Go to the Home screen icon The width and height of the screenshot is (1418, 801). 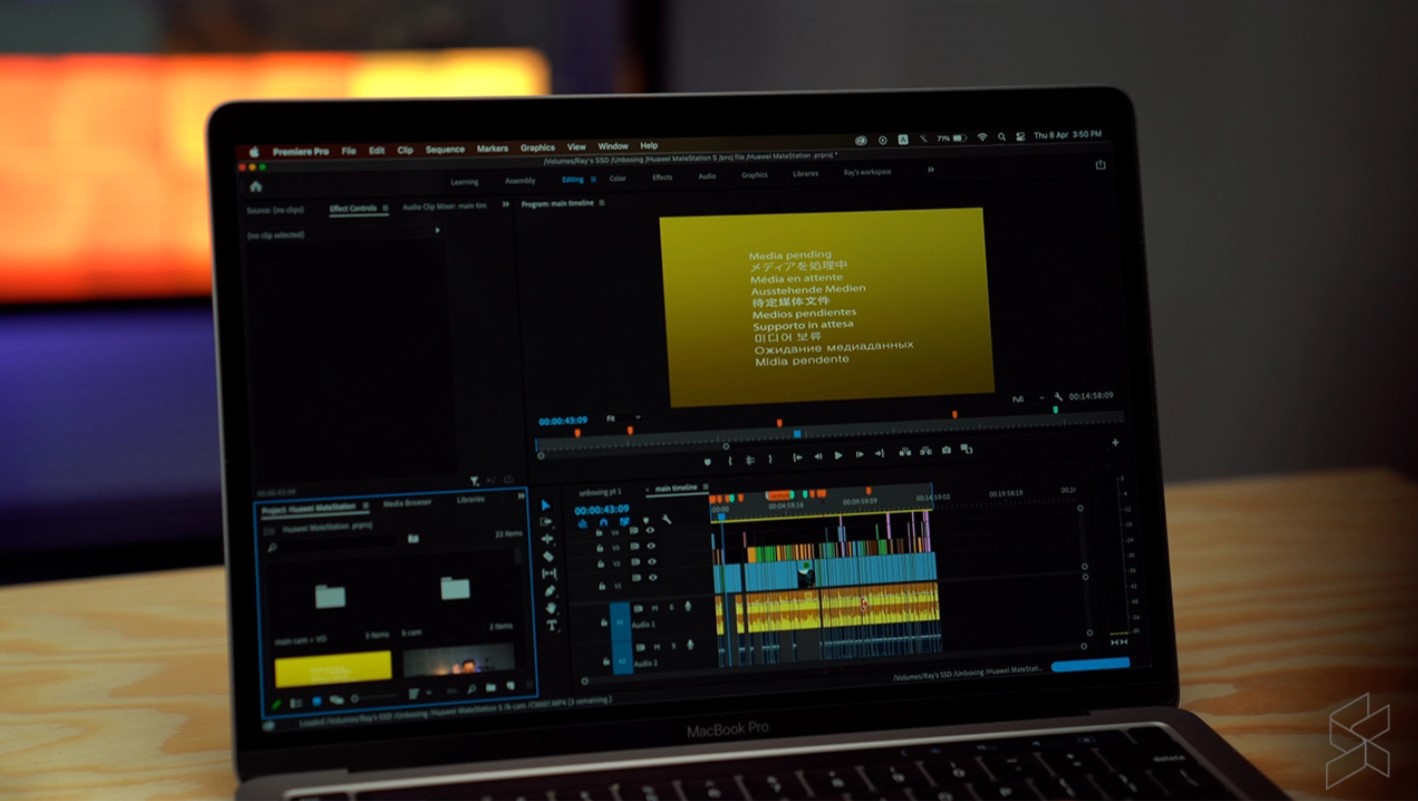[256, 187]
